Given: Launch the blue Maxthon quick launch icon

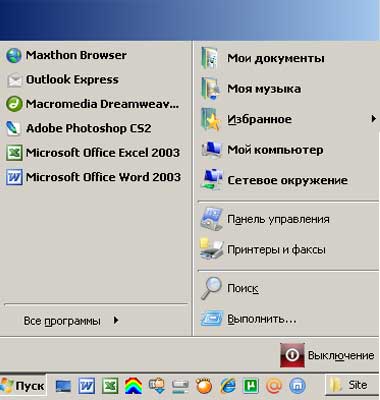Looking at the screenshot, I should pos(297,386).
